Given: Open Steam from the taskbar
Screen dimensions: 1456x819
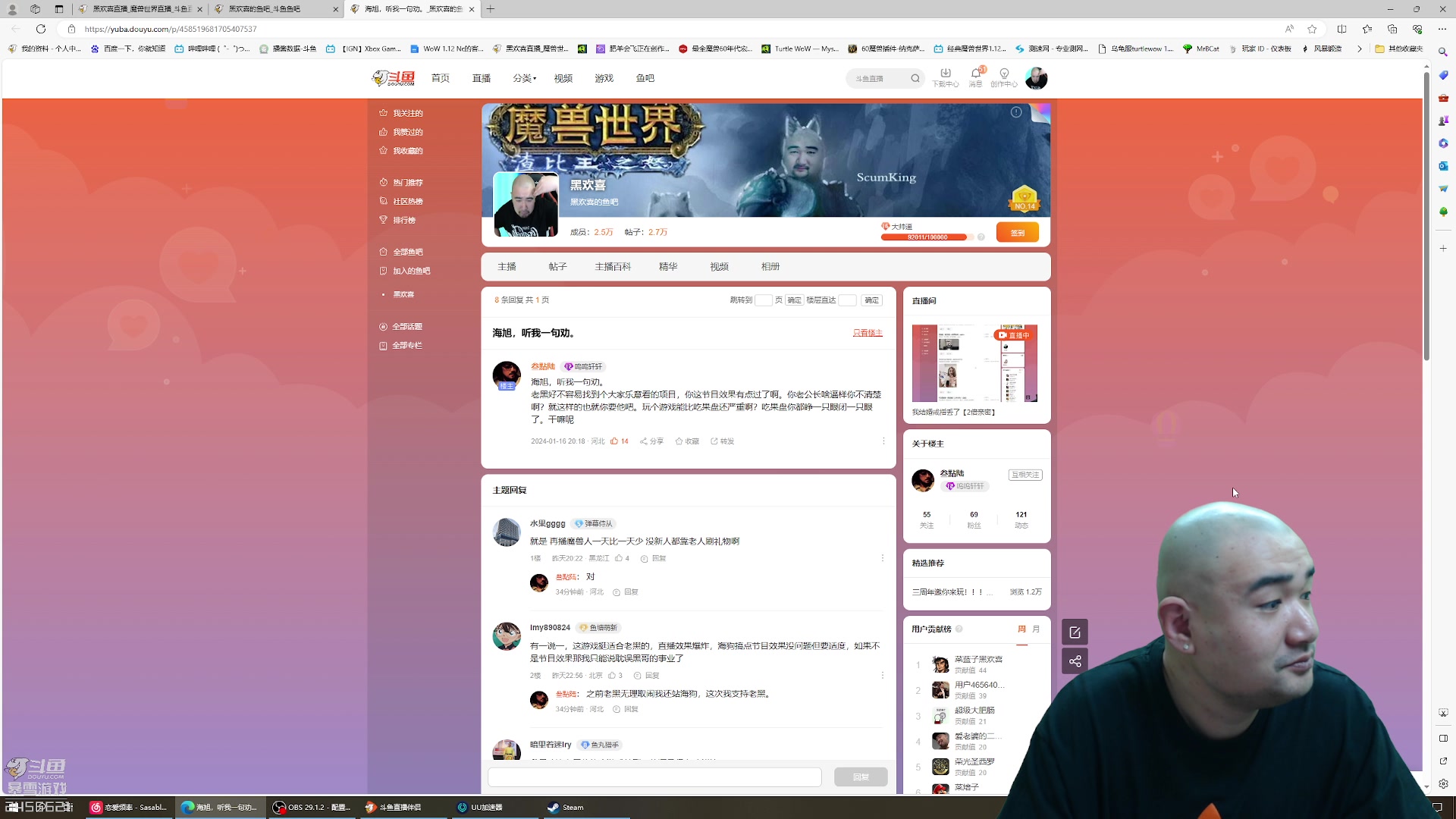Looking at the screenshot, I should pos(566,807).
